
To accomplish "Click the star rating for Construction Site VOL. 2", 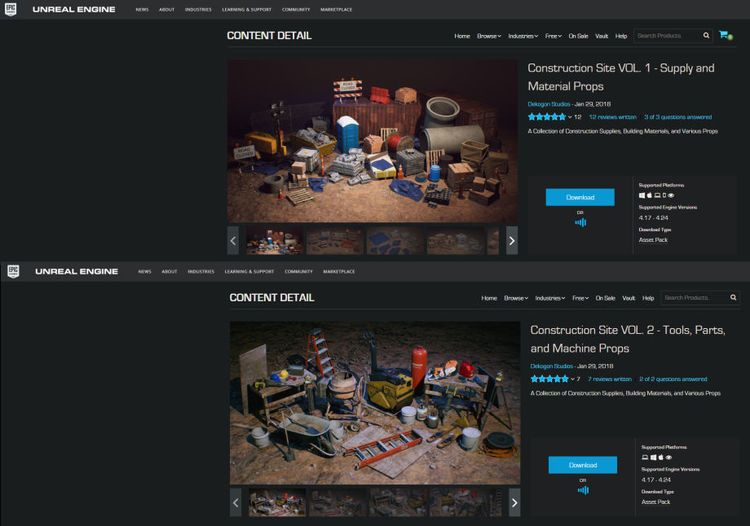I will point(550,379).
